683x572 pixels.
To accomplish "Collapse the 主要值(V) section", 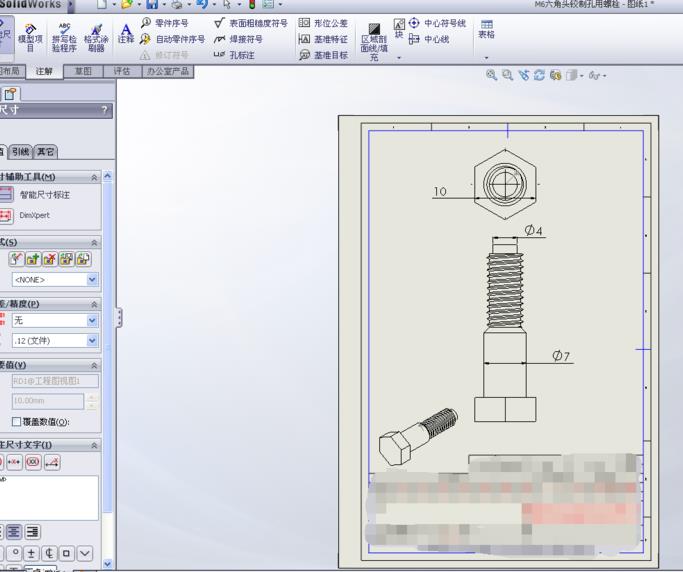I will [94, 366].
